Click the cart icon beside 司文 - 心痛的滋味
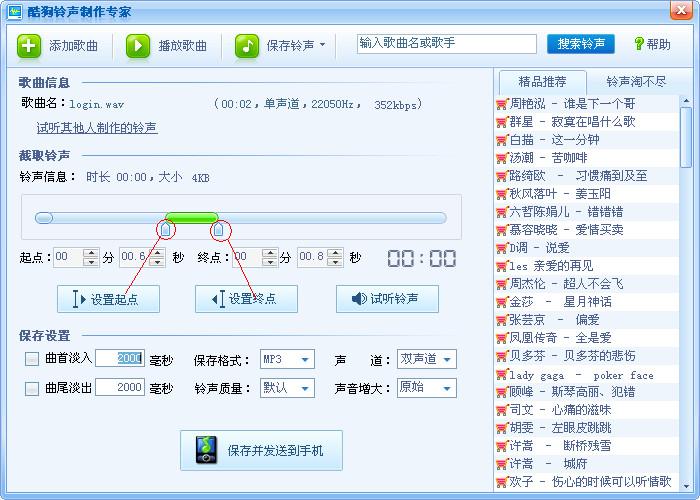Viewport: 700px width, 500px height. tap(502, 411)
